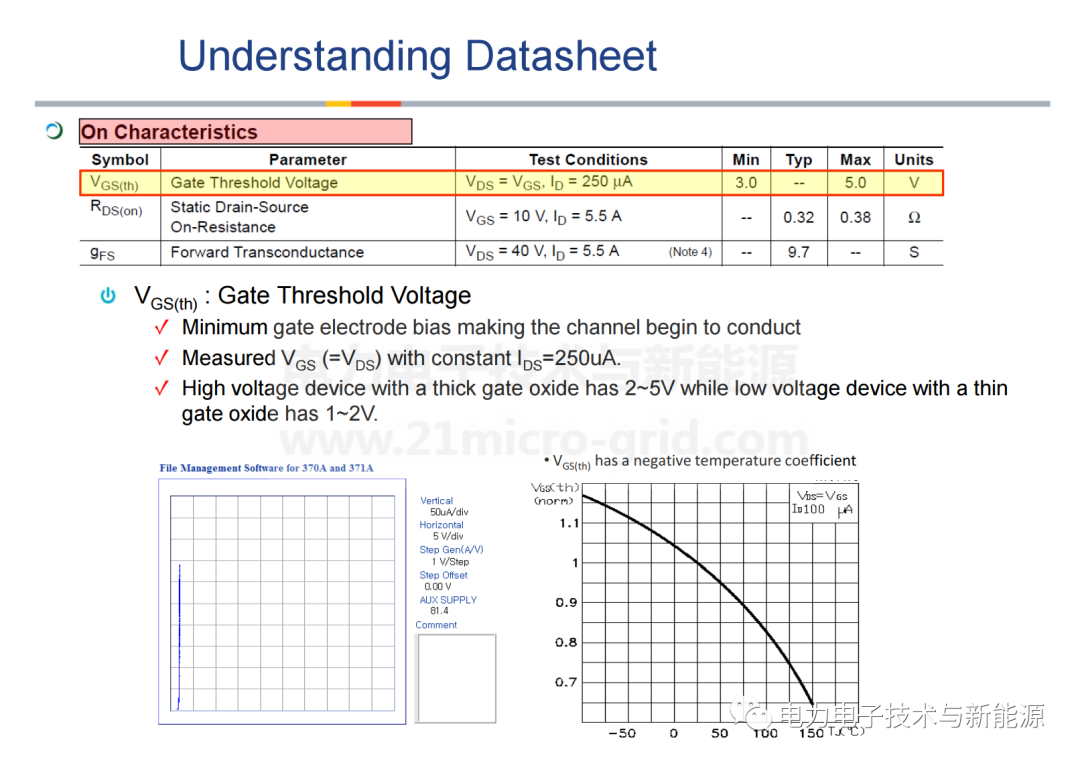This screenshot has width=1080, height=763.
Task: Click the 'Minimum gate electrode bias' bullet sentence
Action: tap(491, 328)
